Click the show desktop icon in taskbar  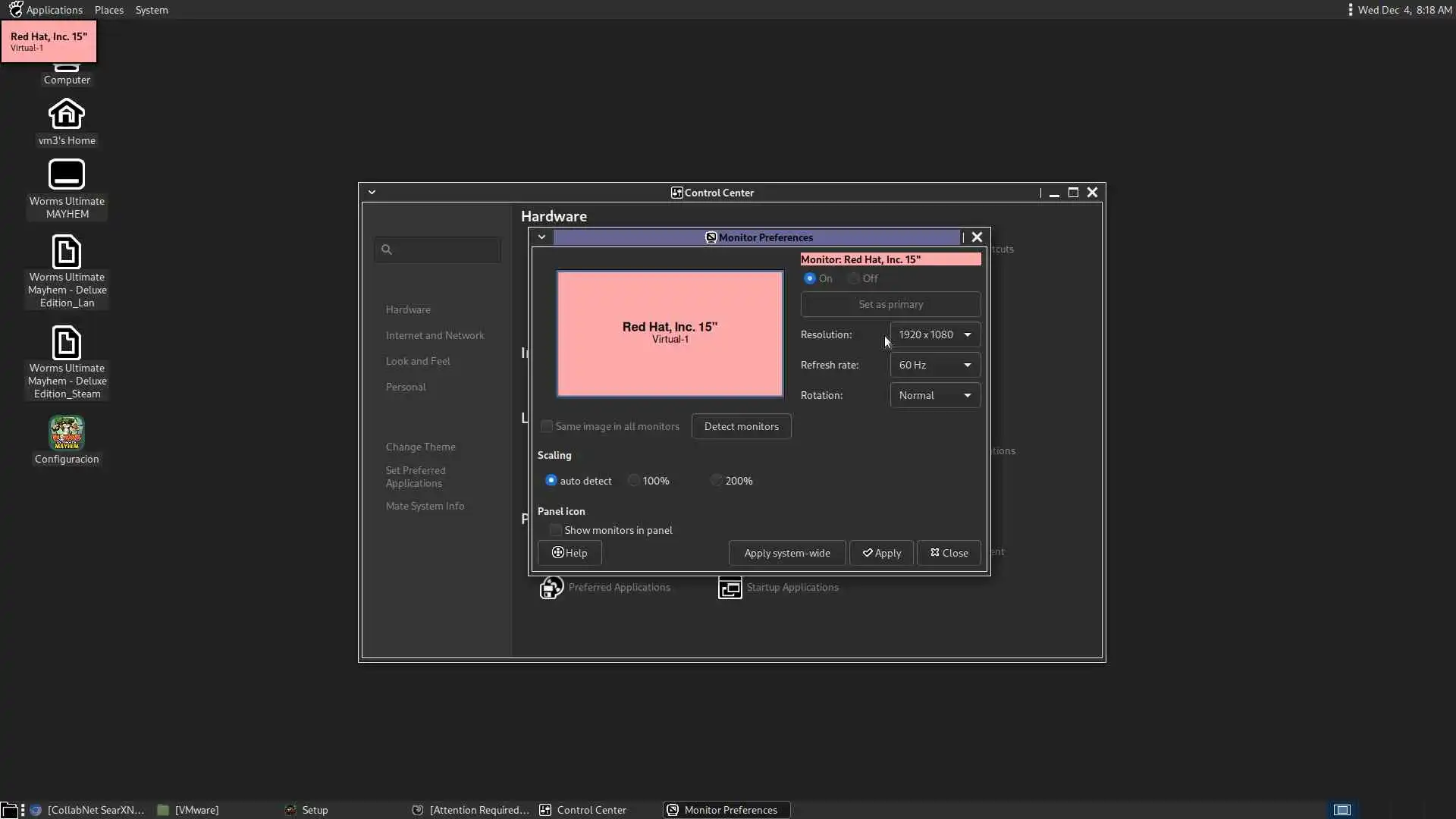pyautogui.click(x=9, y=810)
